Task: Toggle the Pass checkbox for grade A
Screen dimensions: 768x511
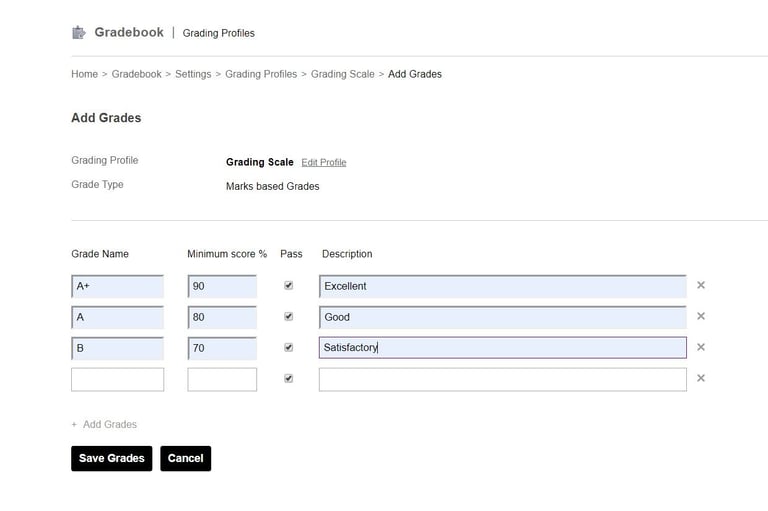Action: pyautogui.click(x=289, y=316)
